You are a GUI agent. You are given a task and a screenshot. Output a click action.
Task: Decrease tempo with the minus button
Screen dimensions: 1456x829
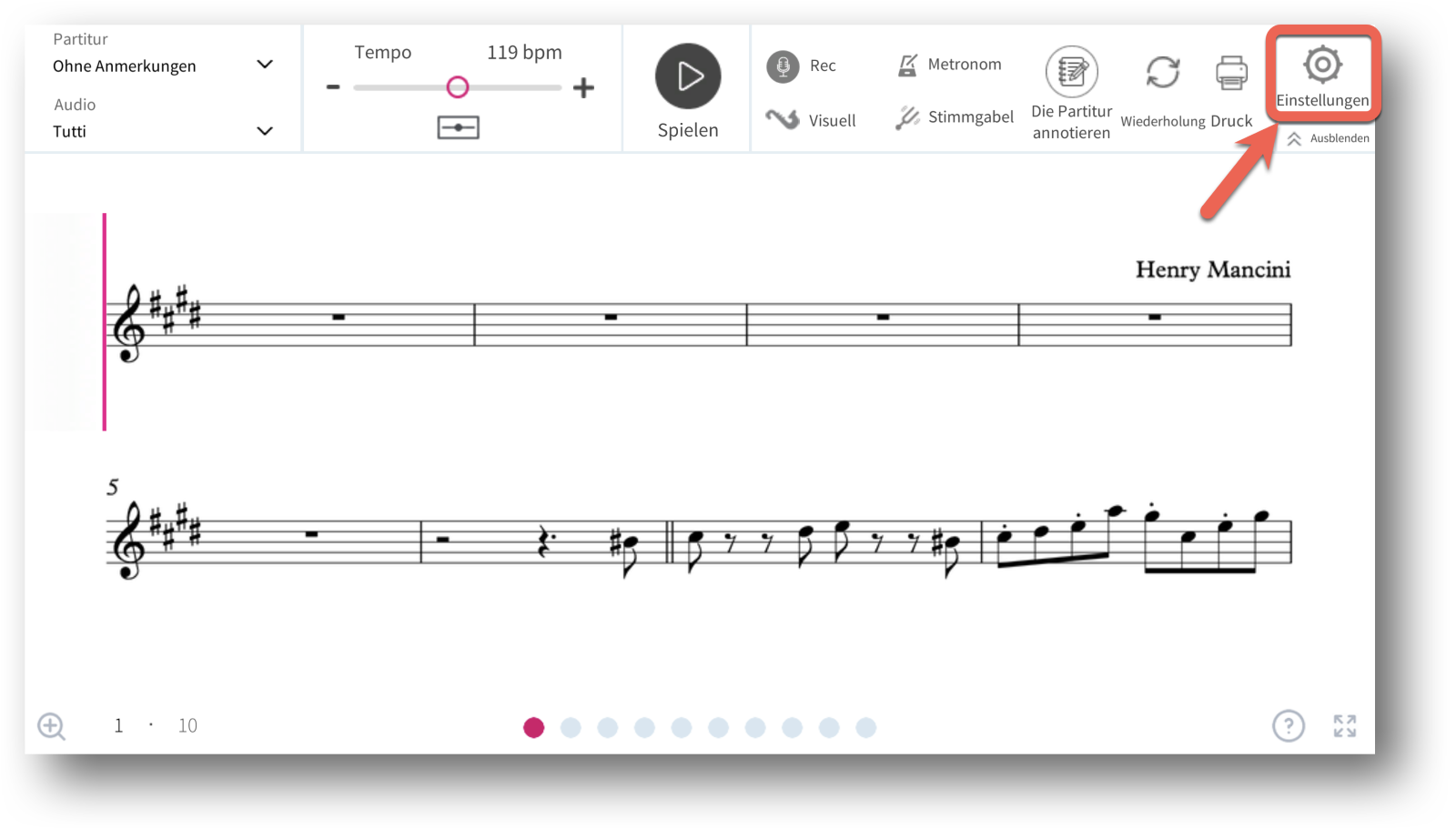pos(333,87)
